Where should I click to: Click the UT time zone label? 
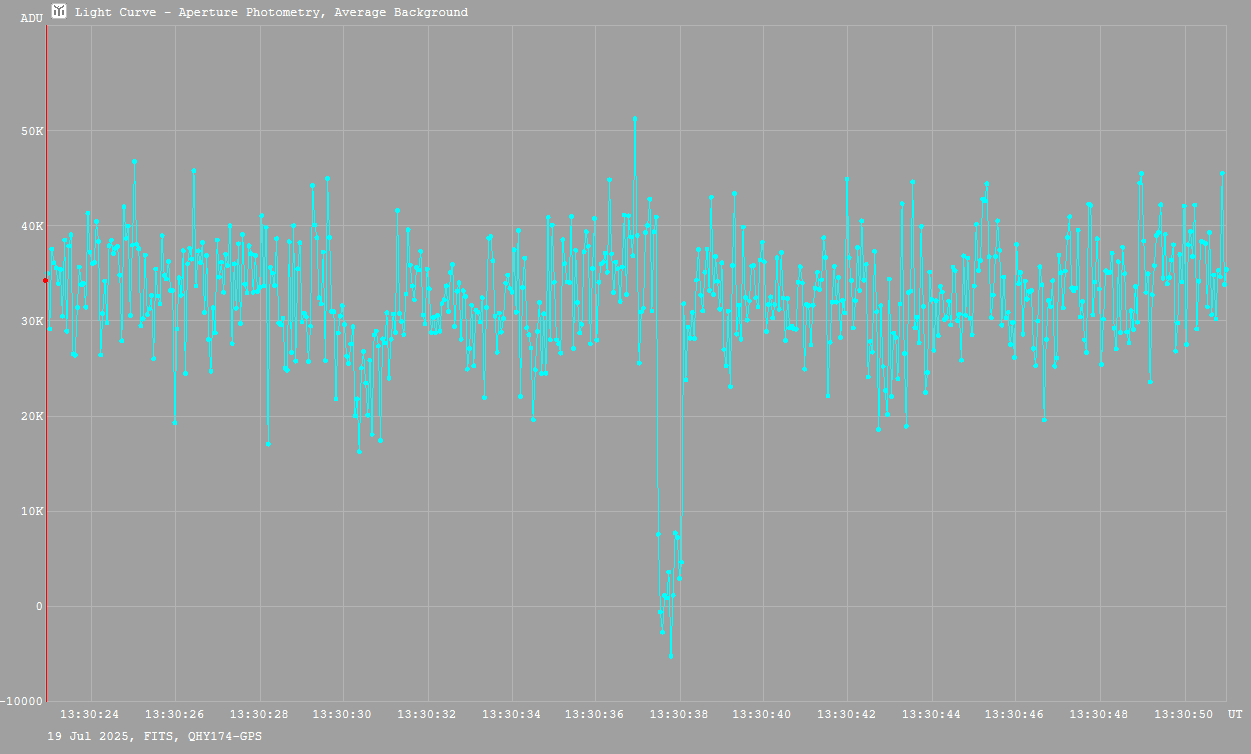point(1235,714)
